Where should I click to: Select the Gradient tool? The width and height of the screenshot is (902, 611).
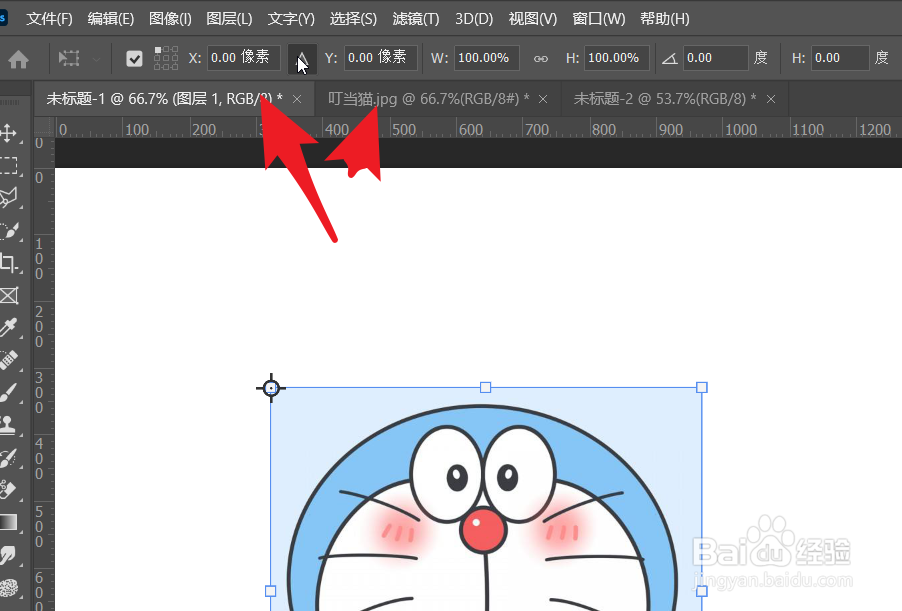pos(10,522)
